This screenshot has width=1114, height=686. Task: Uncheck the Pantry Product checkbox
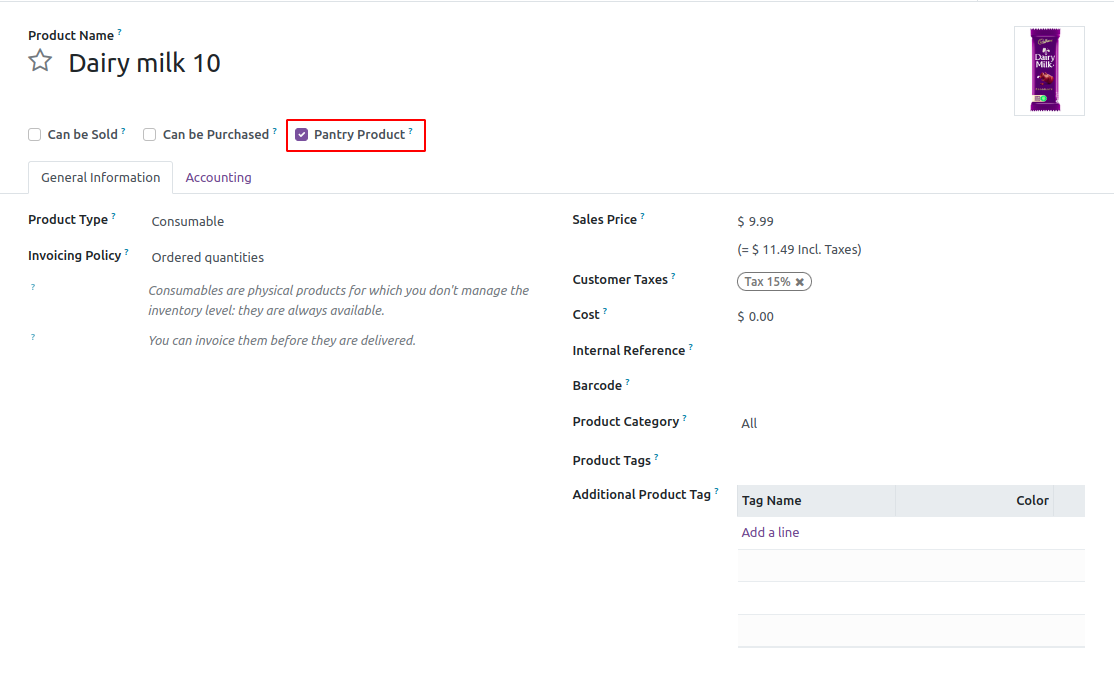tap(302, 135)
